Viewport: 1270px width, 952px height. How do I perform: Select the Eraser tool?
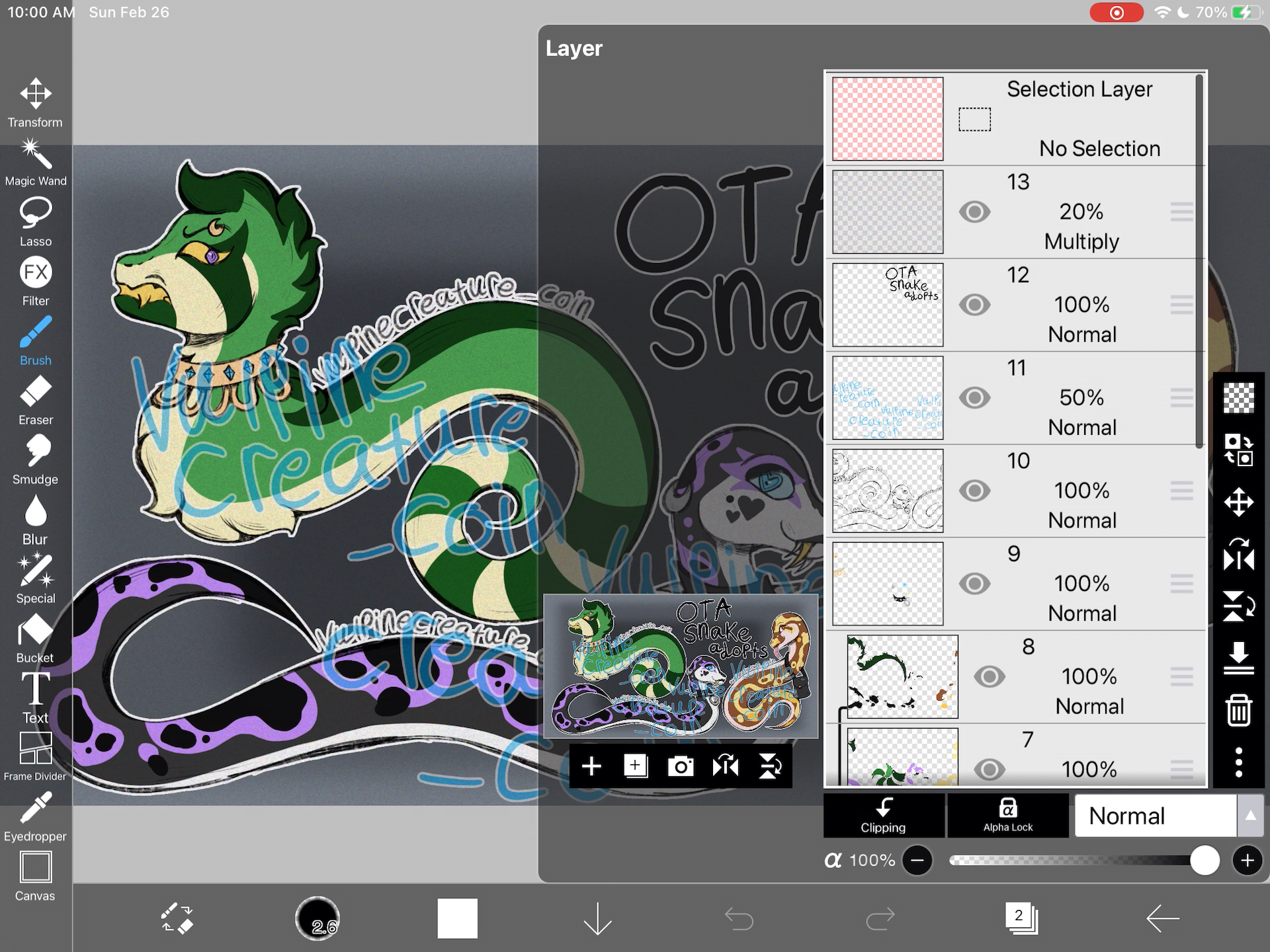point(36,401)
